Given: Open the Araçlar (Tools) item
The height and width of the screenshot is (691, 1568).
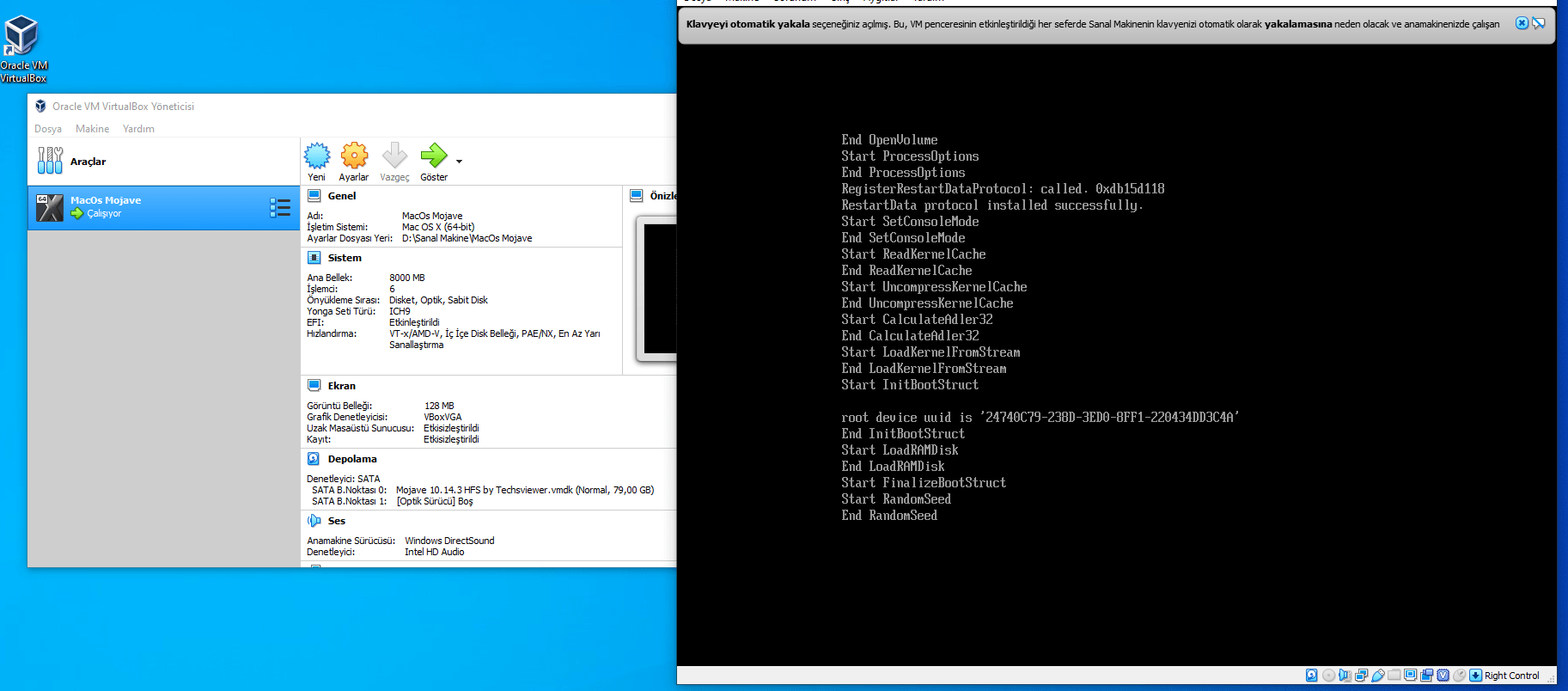Looking at the screenshot, I should pos(163,162).
